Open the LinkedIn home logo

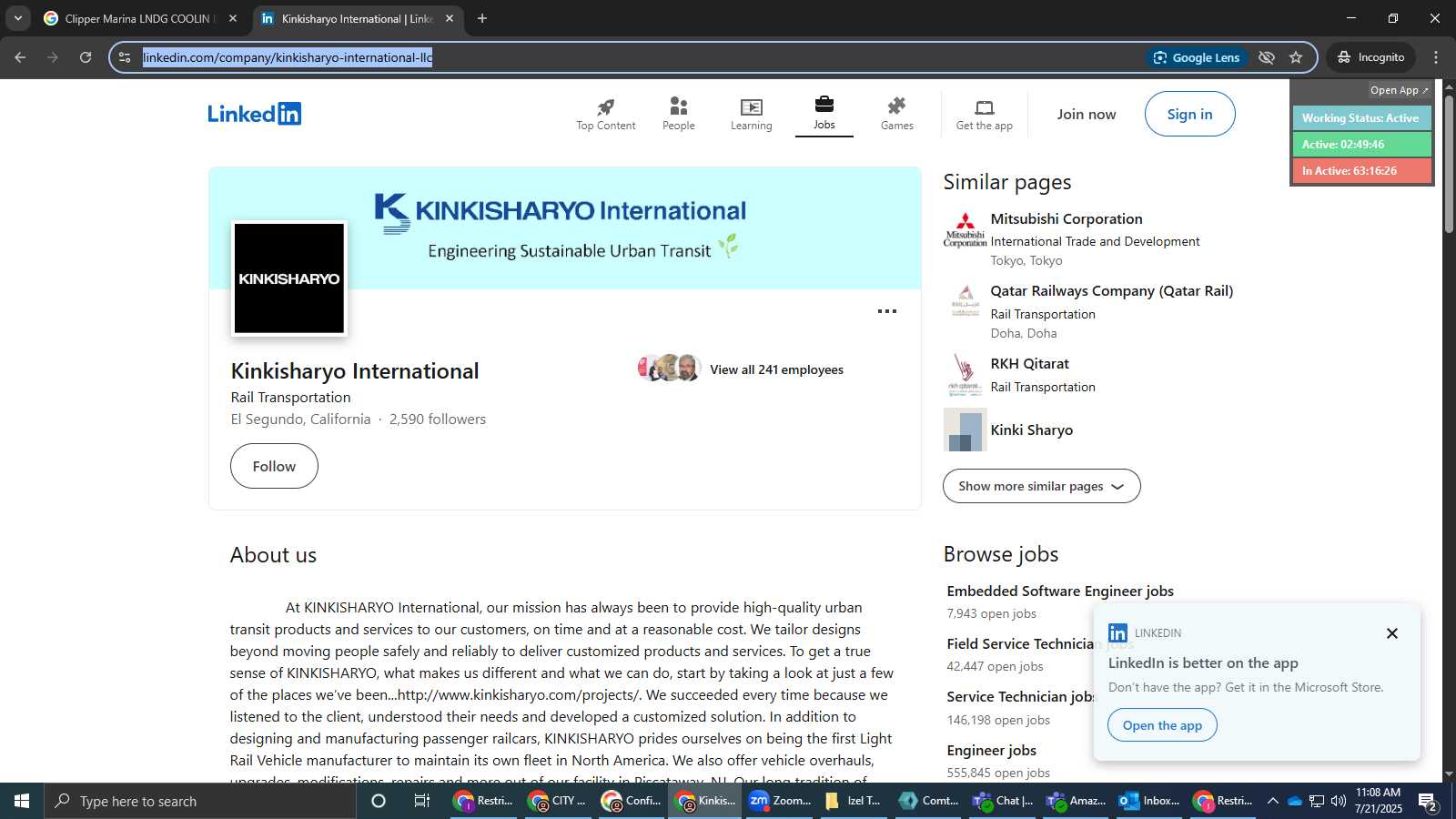coord(255,114)
